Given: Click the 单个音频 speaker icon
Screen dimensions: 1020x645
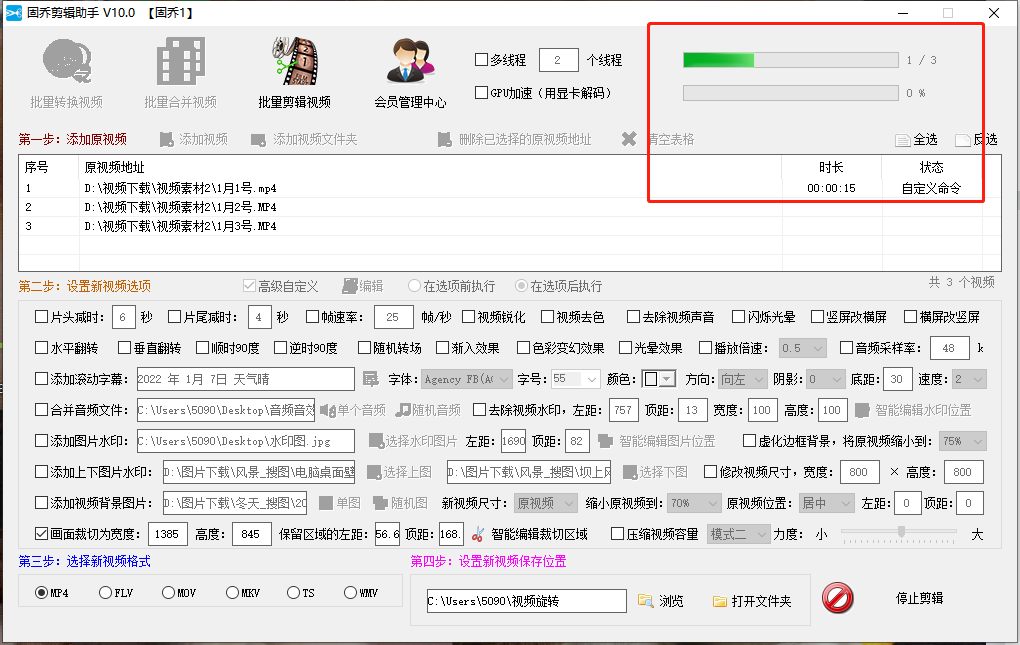Looking at the screenshot, I should [x=328, y=410].
